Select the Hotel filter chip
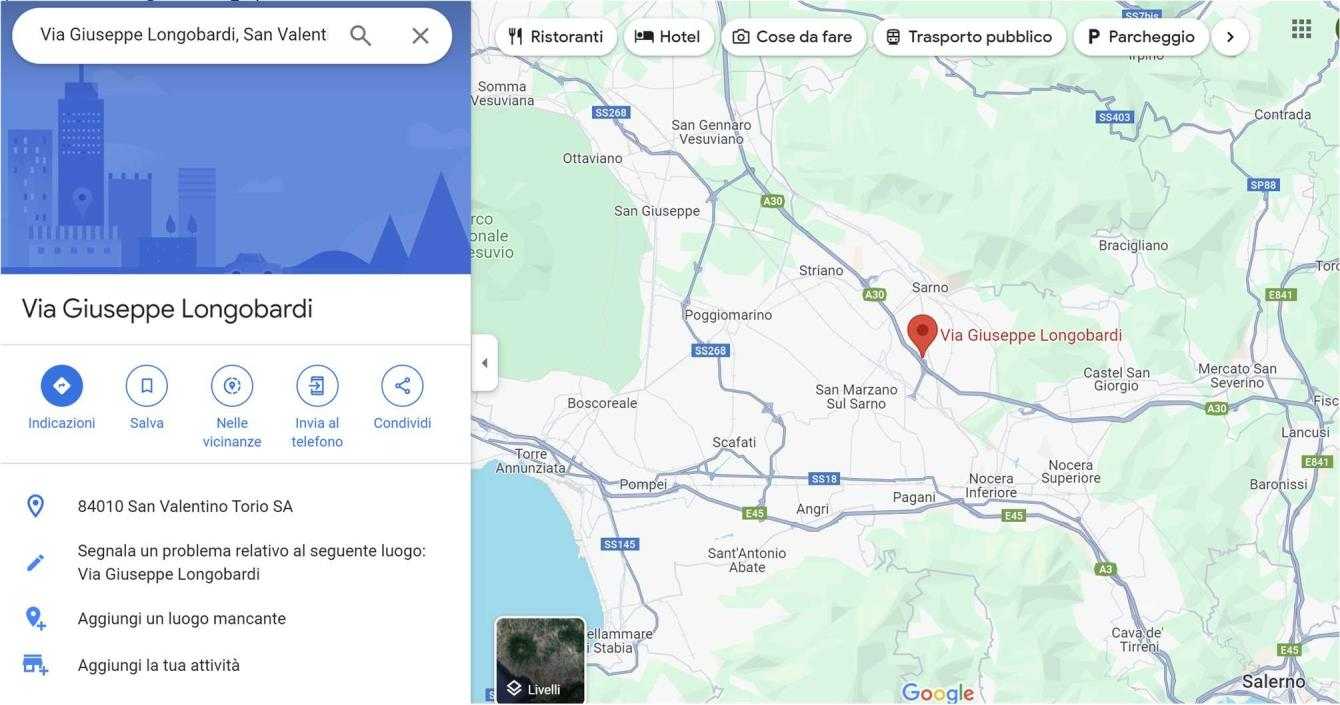This screenshot has height=705, width=1340. click(667, 37)
